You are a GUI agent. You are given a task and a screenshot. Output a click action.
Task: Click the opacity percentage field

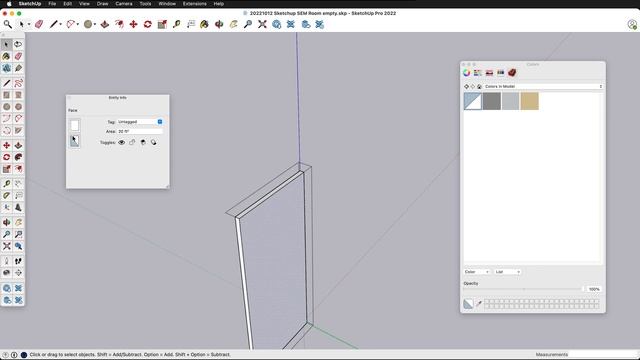pos(594,289)
